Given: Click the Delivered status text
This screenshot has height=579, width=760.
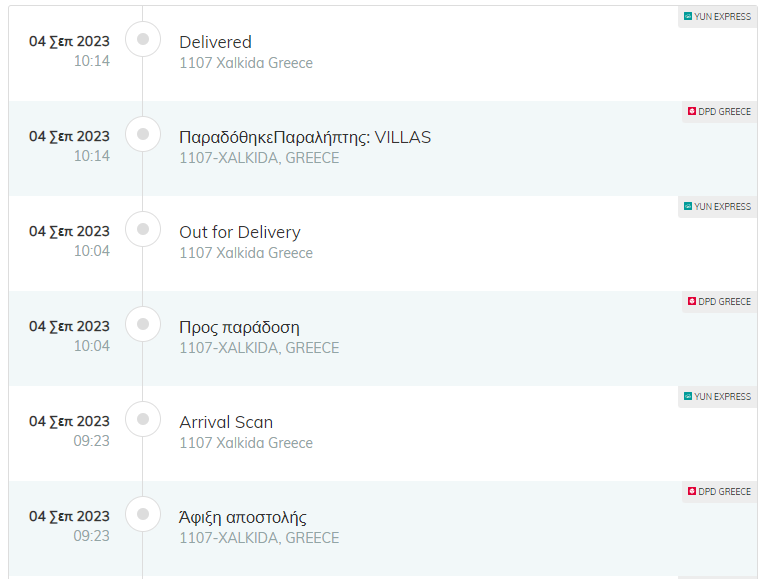Looking at the screenshot, I should 215,42.
